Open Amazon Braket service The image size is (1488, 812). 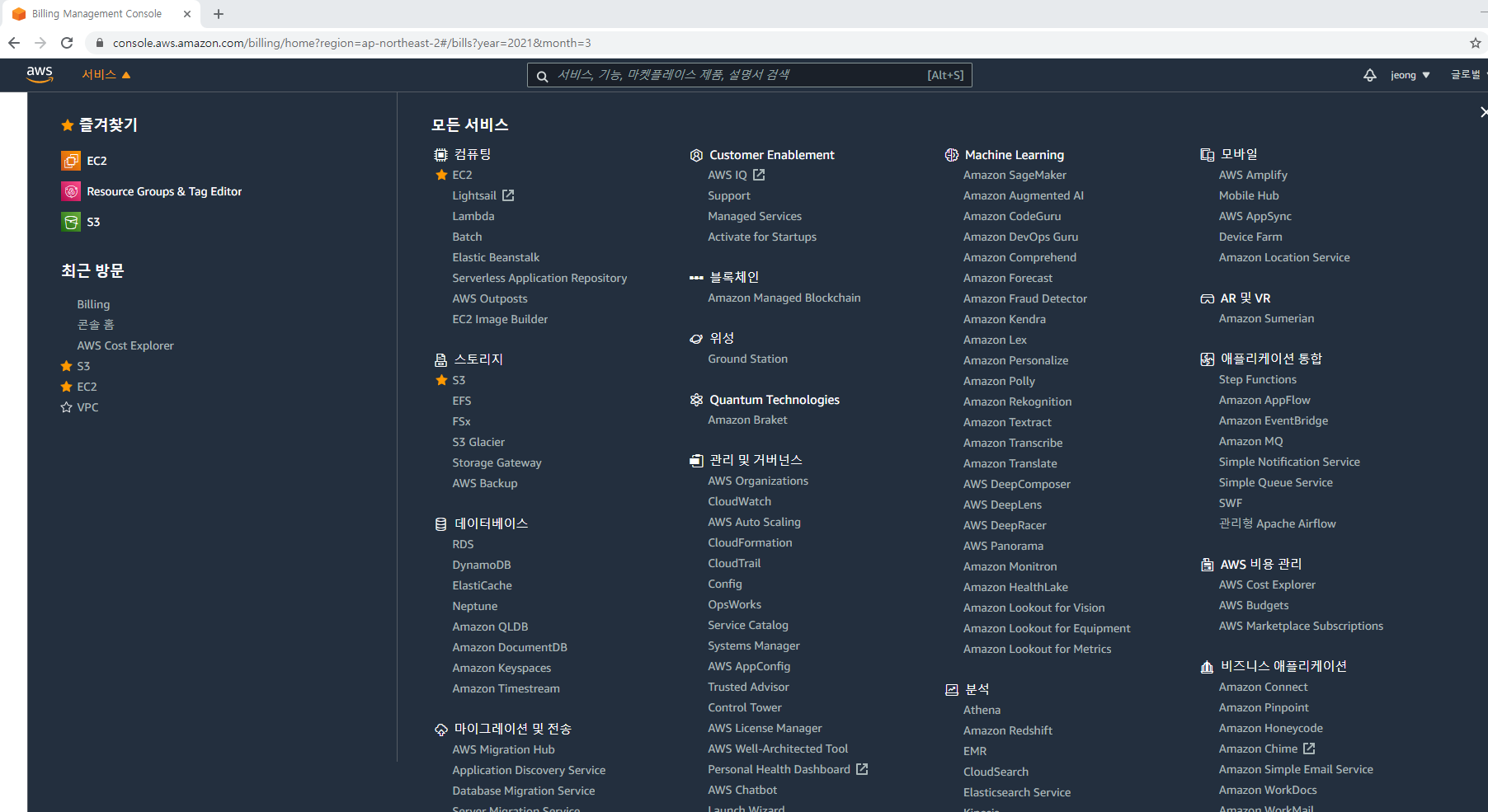[x=747, y=420]
